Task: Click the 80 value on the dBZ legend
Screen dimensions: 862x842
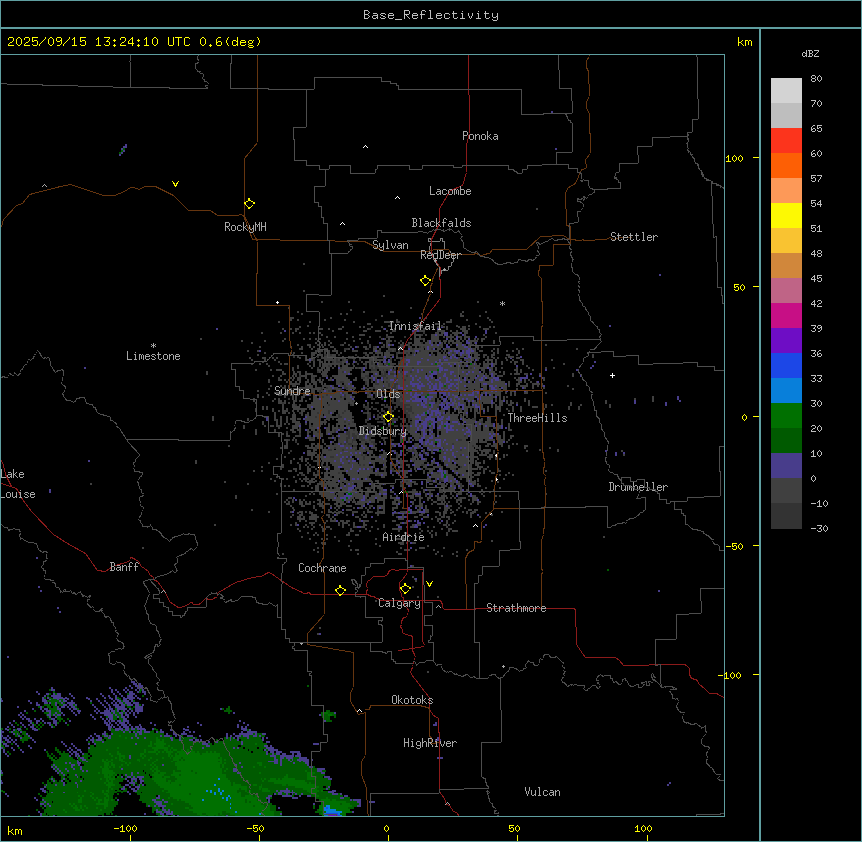Action: (x=816, y=79)
